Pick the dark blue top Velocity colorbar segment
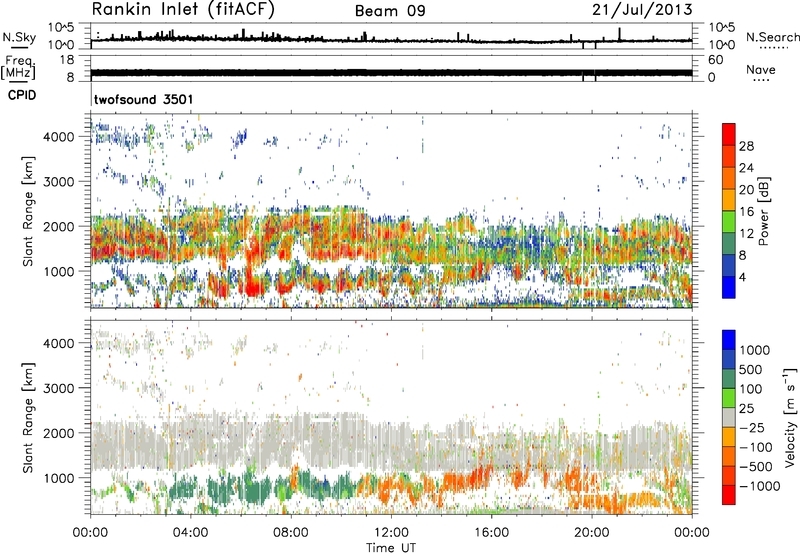800x554 pixels. tap(729, 340)
